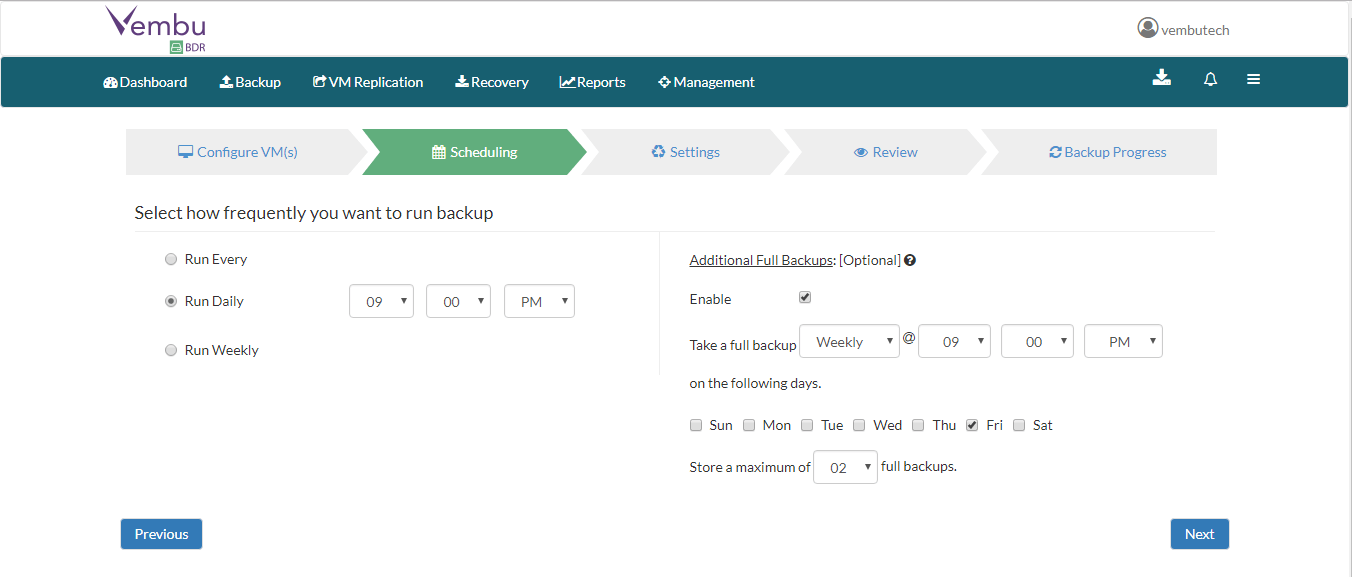The height and width of the screenshot is (577, 1352).
Task: Open the hamburger menu icon
Action: 1253,79
